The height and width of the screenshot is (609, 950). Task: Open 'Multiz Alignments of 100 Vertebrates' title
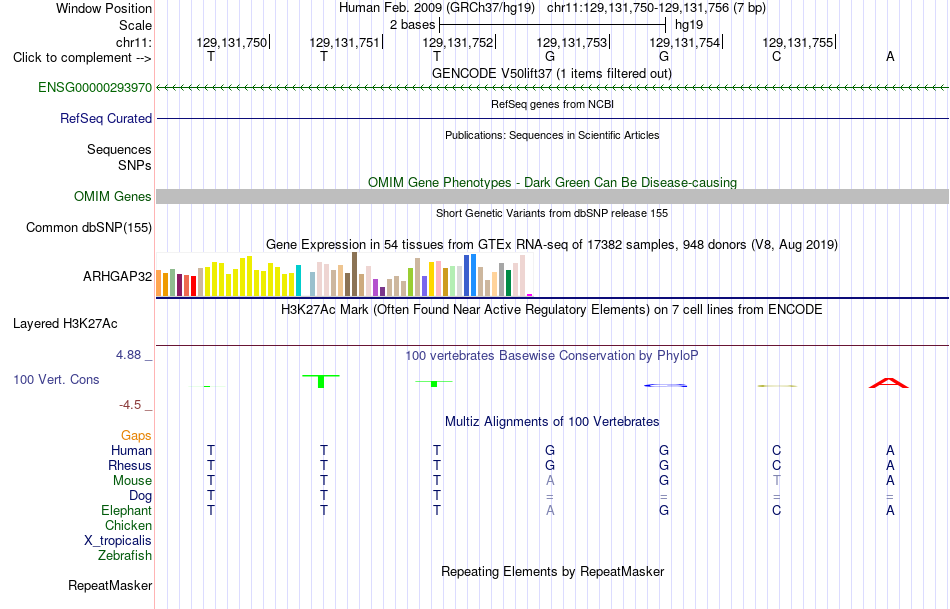pos(552,422)
